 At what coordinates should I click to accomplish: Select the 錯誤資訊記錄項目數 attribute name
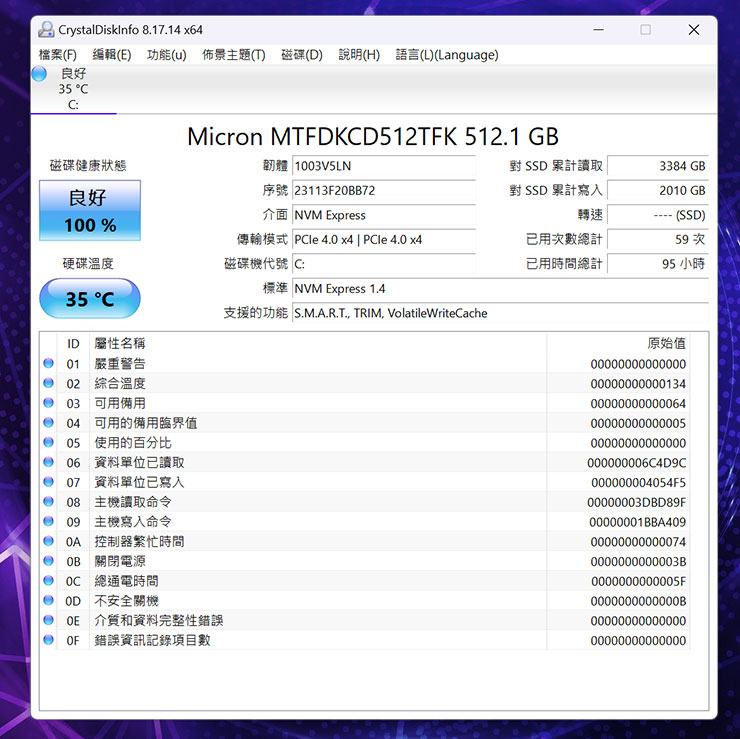coord(152,641)
